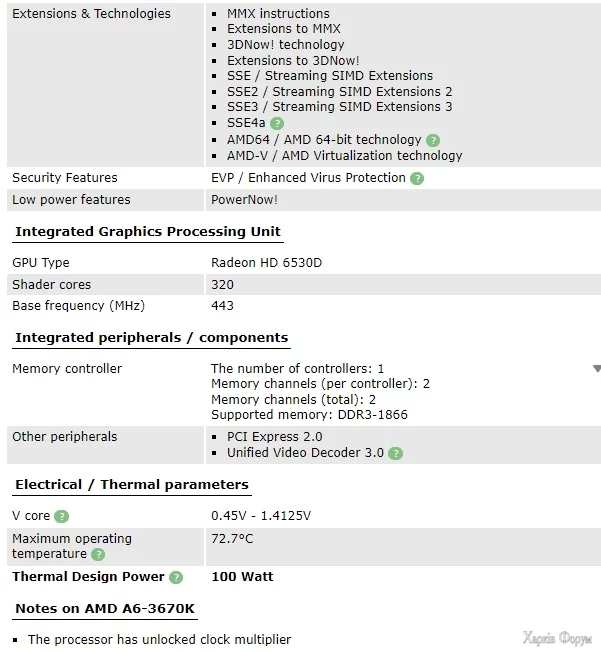
Task: Click the help icon next to SSE4a
Action: 277,124
